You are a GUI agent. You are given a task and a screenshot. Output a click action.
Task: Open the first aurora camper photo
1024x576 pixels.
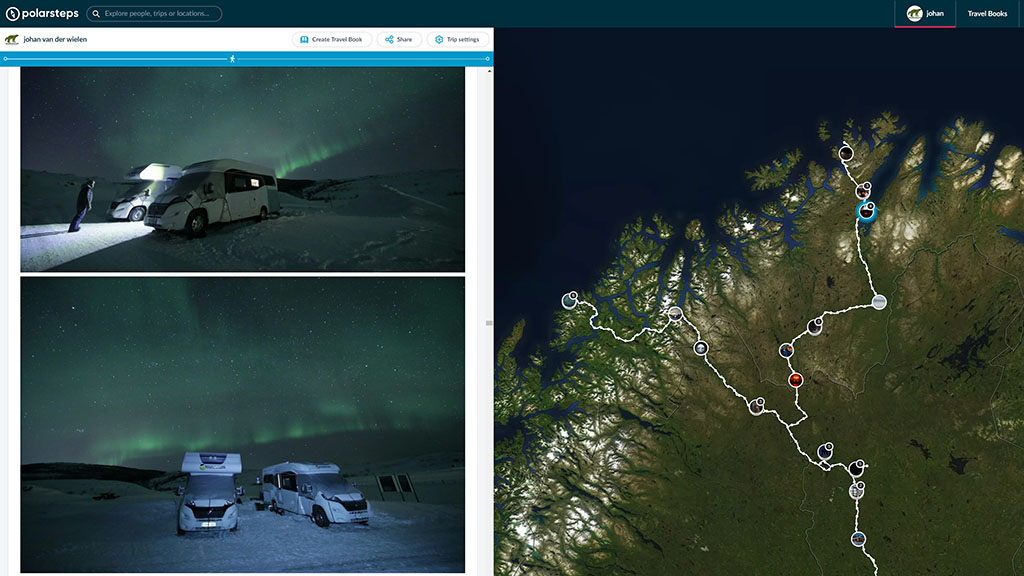(242, 169)
